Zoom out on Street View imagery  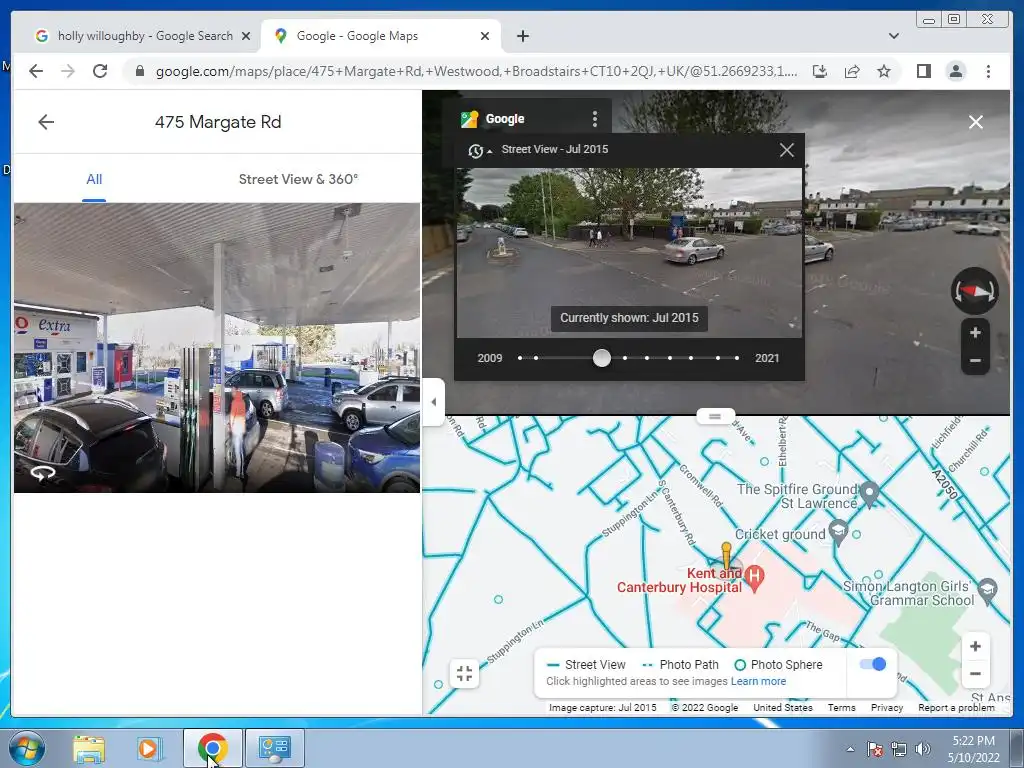[975, 360]
